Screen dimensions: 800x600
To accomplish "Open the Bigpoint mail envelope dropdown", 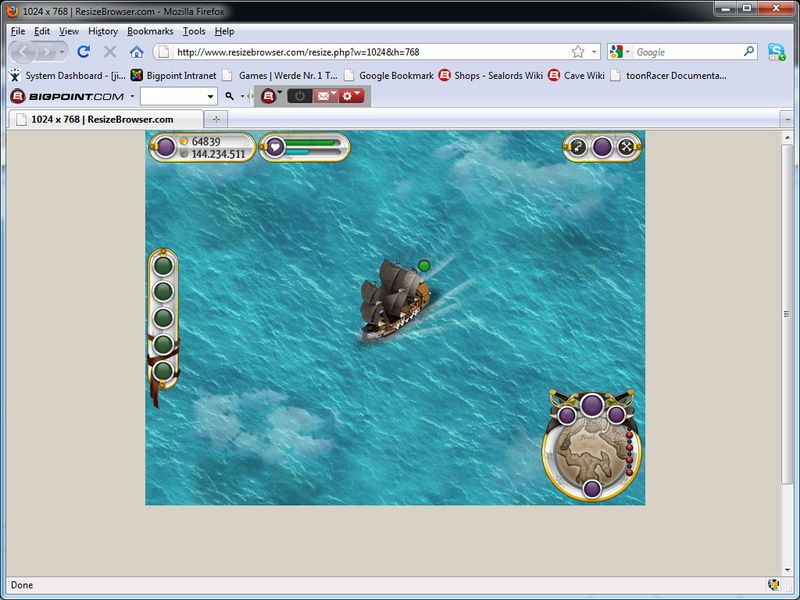I will click(x=326, y=96).
